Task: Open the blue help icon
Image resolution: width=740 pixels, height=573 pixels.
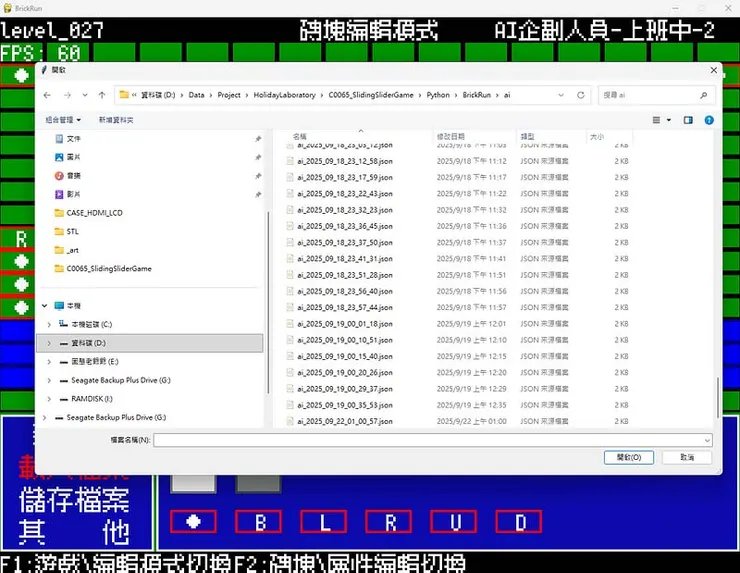Action: click(x=709, y=120)
